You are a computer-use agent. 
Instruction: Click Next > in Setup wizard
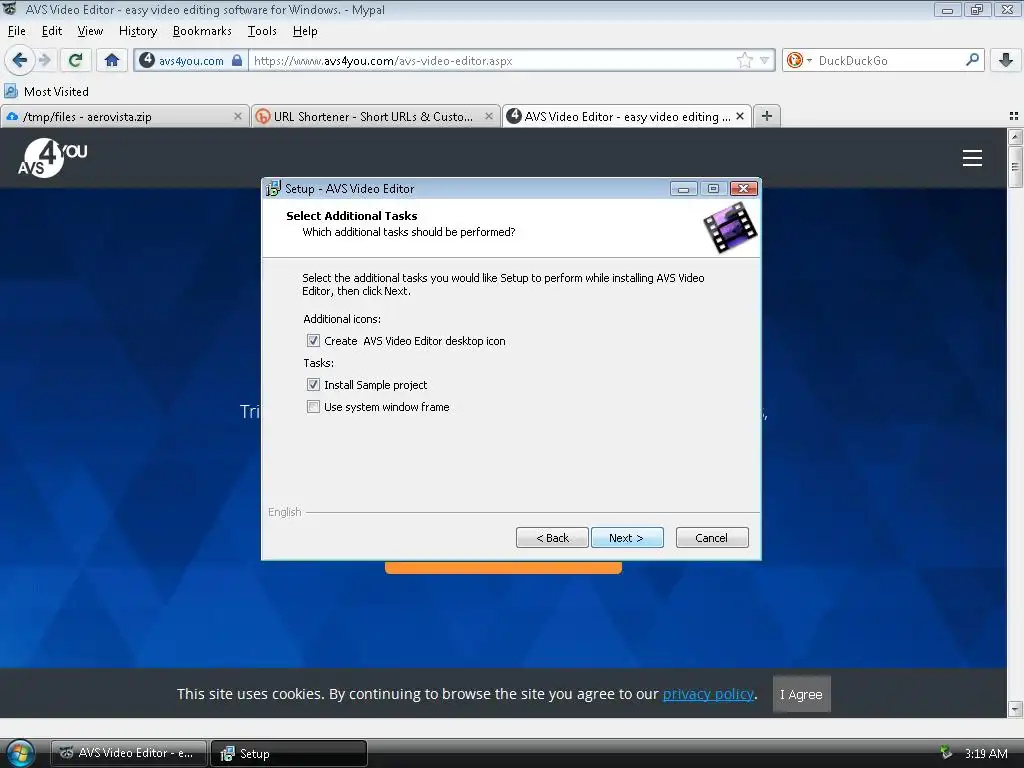627,537
